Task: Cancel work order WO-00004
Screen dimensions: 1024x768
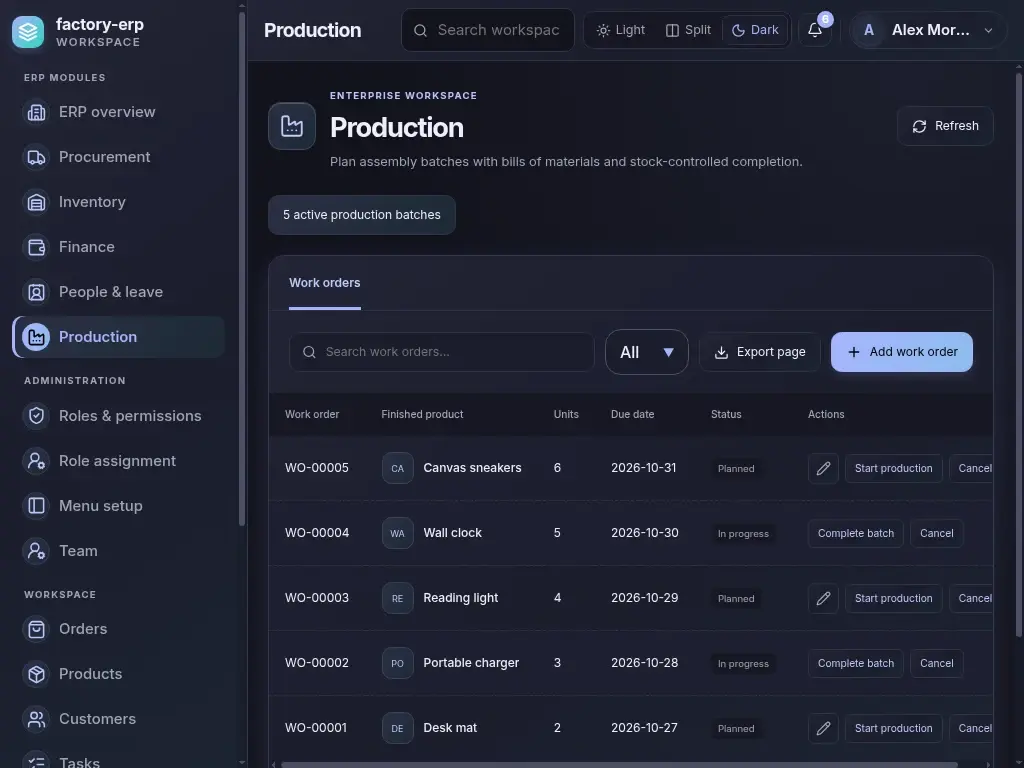Action: click(936, 533)
